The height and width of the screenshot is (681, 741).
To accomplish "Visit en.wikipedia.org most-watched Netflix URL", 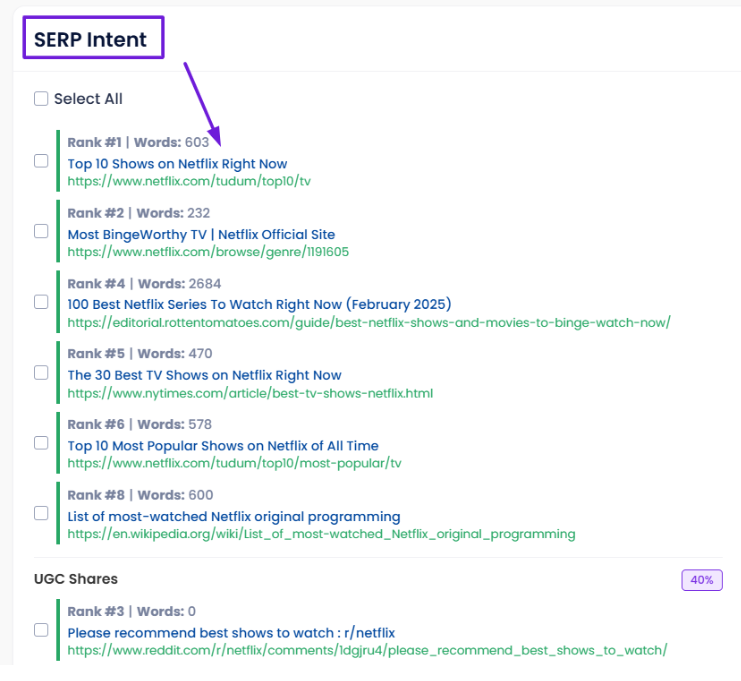I will pyautogui.click(x=321, y=534).
